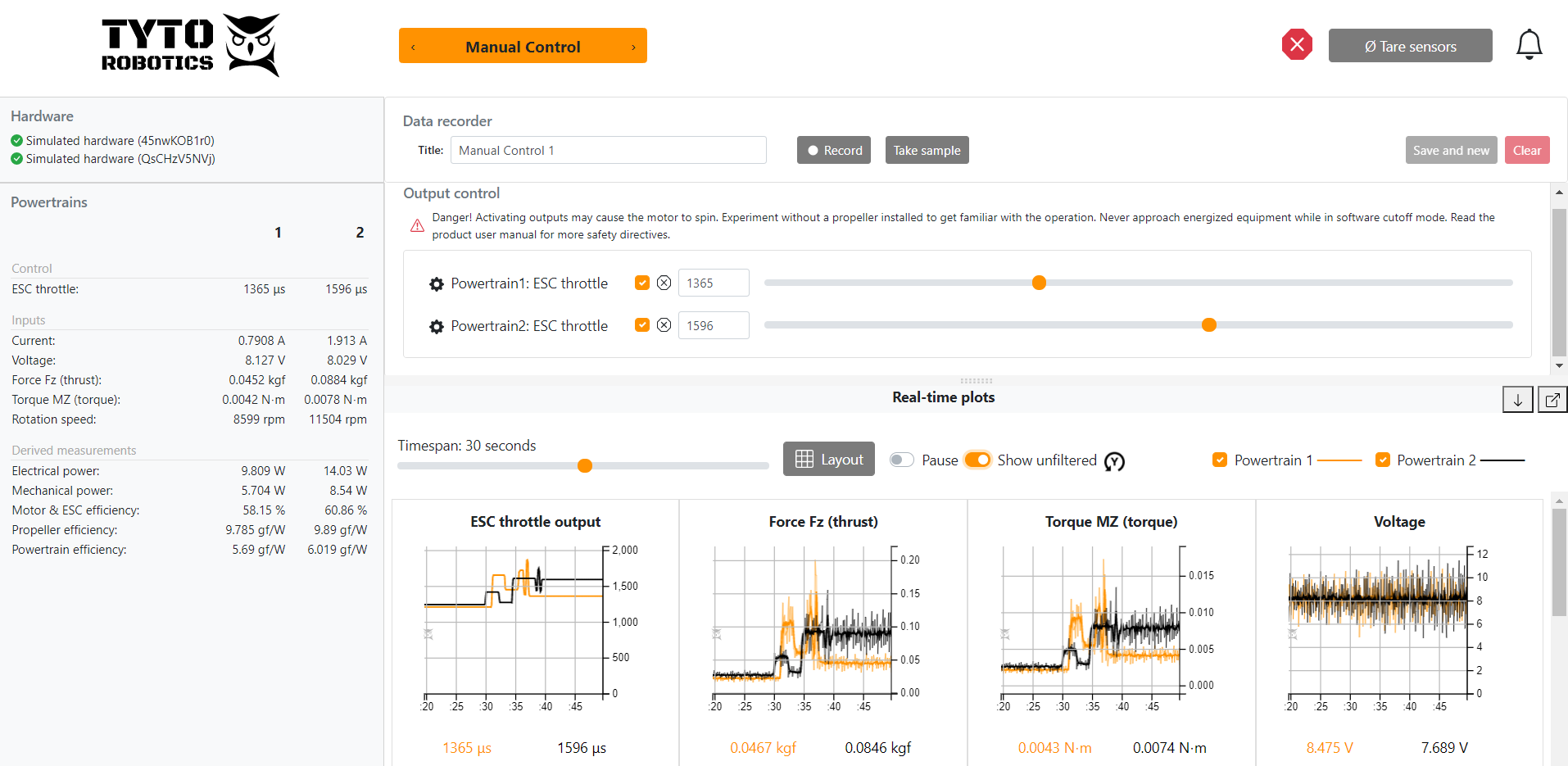1568x766 pixels.
Task: Click the data recorder Title field
Action: click(608, 150)
